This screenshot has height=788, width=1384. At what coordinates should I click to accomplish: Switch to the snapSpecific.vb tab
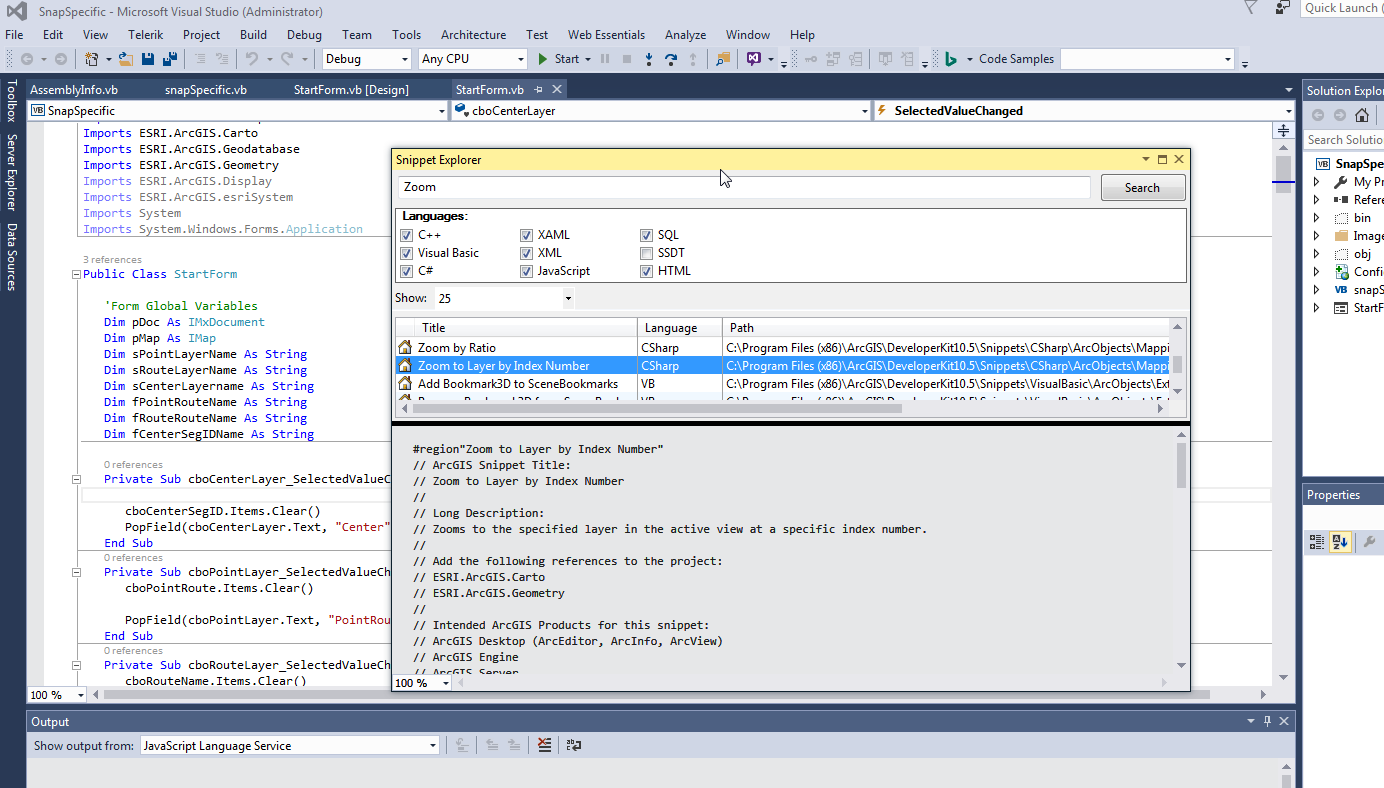click(x=205, y=89)
